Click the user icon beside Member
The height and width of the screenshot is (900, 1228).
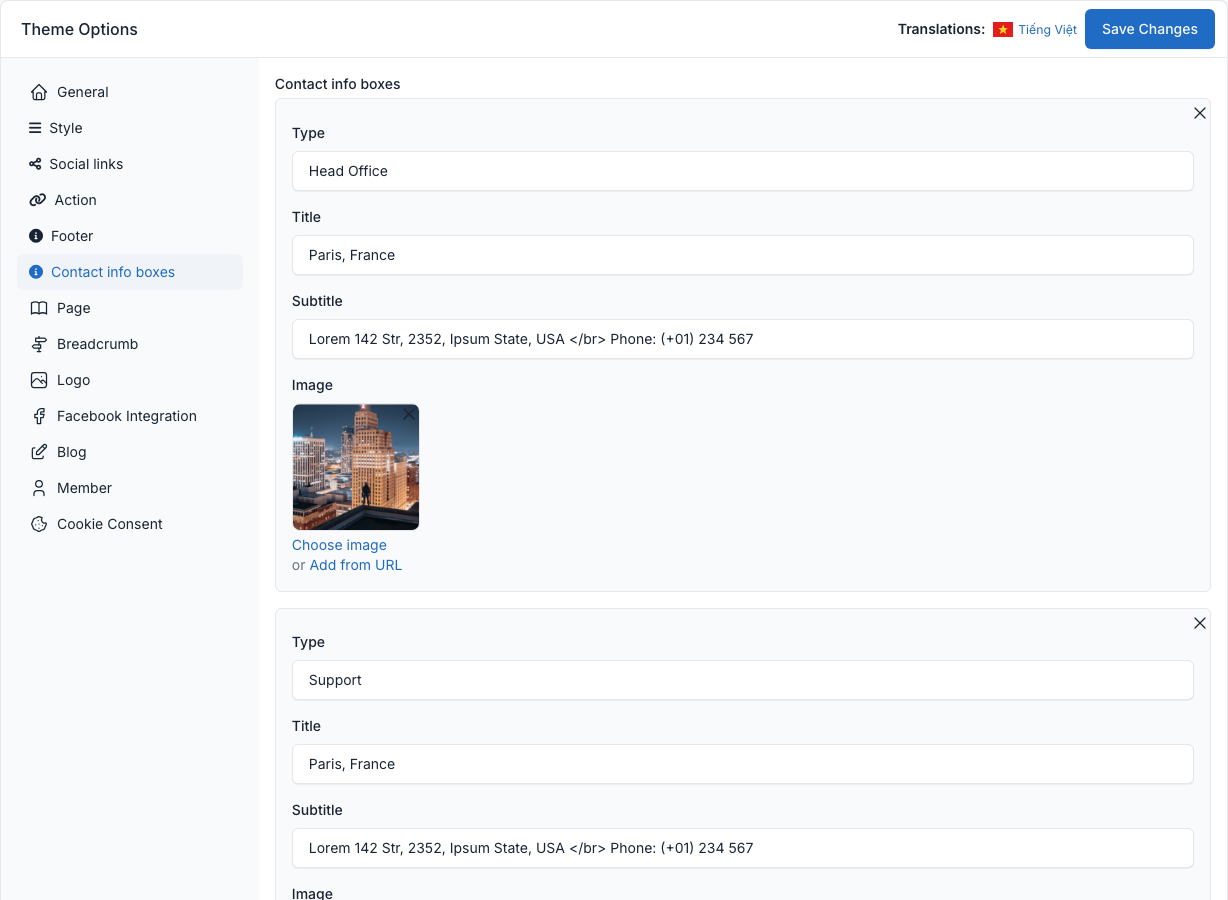point(39,488)
